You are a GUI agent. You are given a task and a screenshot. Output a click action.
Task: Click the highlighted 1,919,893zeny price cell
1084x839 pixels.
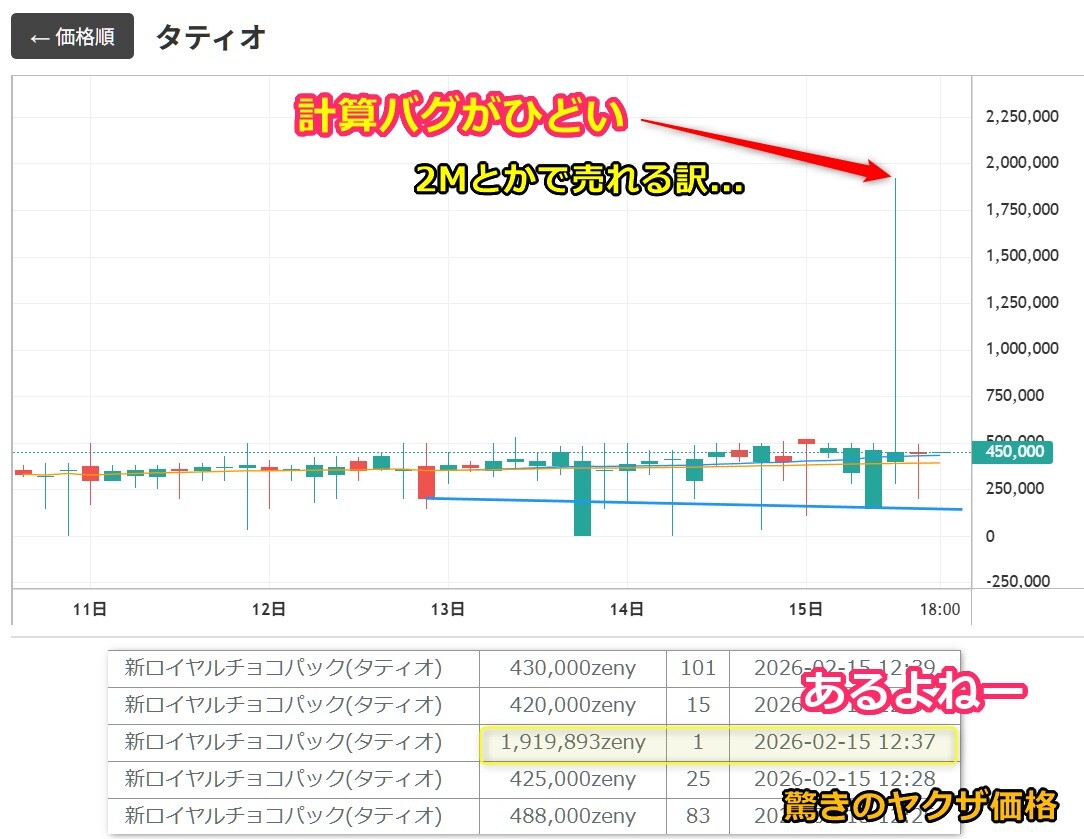[x=573, y=742]
